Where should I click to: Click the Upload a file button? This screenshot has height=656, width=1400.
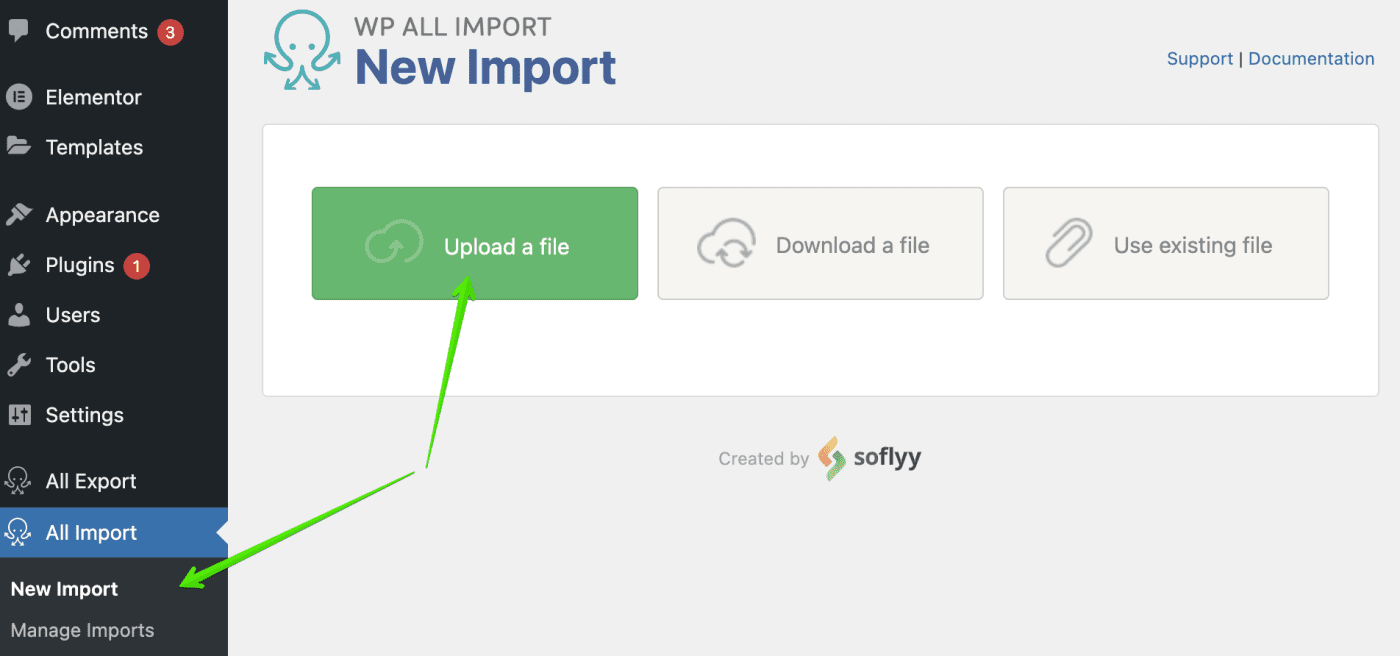coord(475,244)
